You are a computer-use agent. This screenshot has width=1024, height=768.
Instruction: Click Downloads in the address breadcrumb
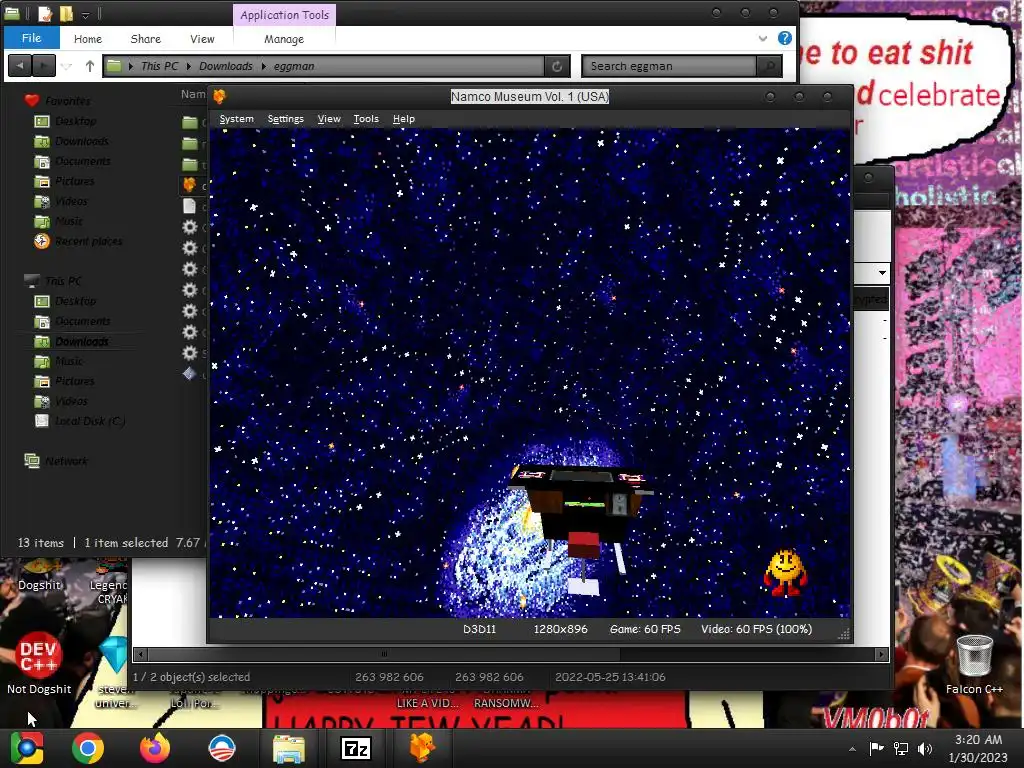tap(225, 66)
